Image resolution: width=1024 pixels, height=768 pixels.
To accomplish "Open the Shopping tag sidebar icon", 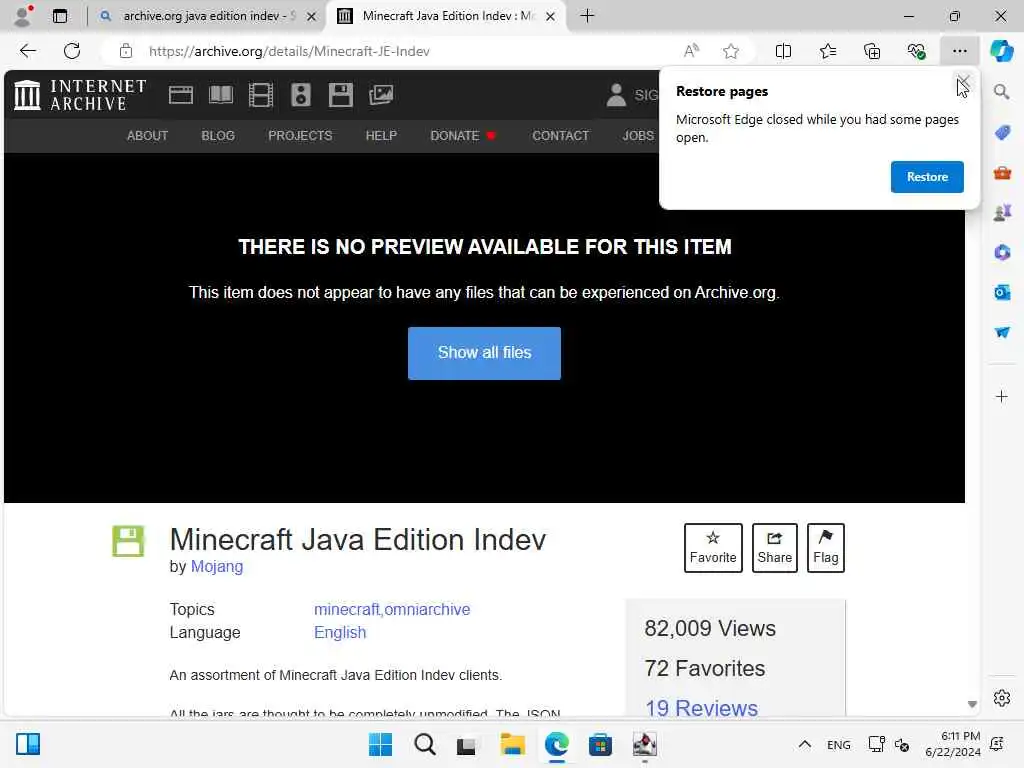I will point(1002,133).
